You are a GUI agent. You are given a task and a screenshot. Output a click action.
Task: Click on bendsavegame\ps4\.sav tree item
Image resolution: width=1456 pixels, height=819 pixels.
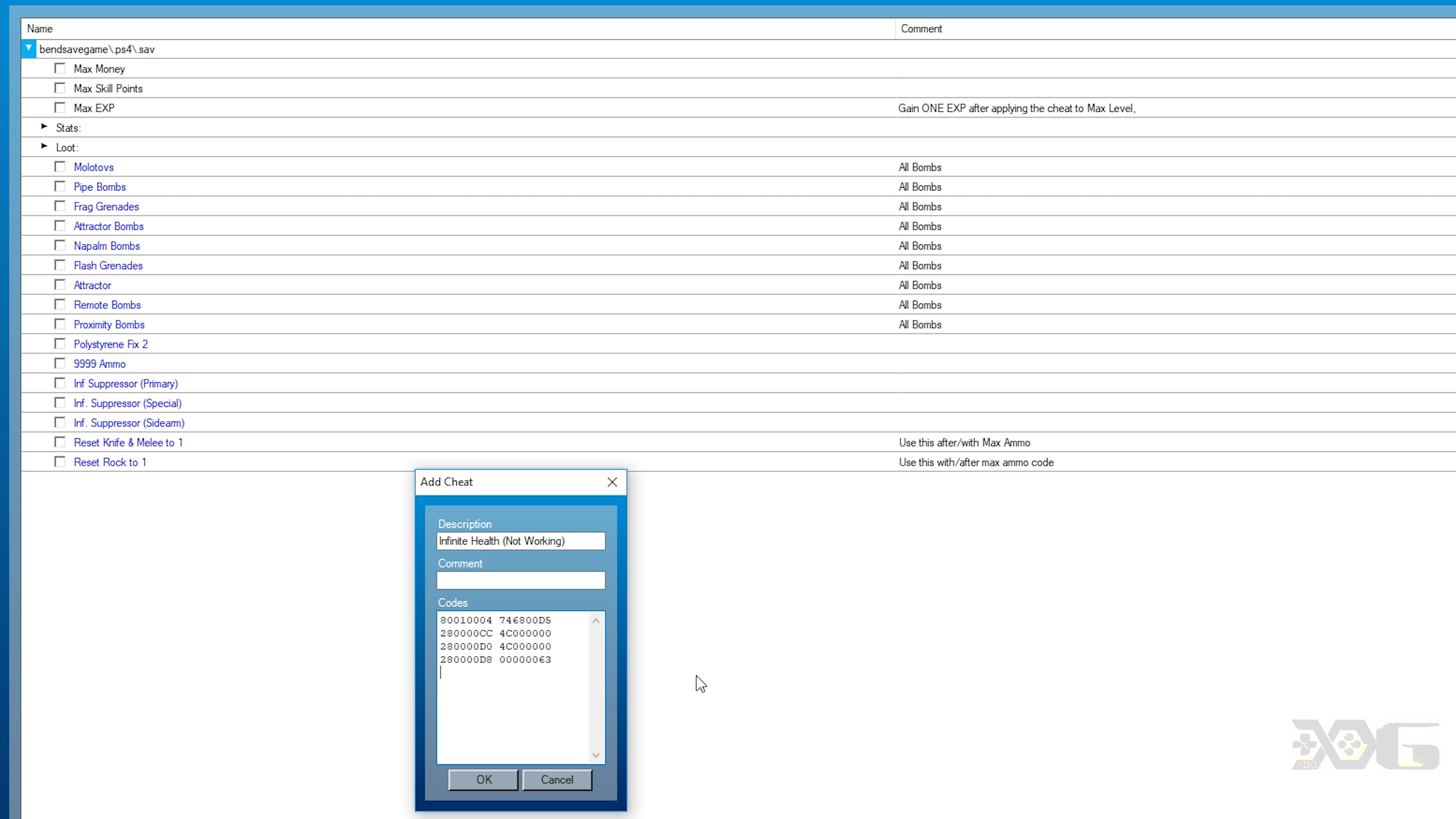click(x=97, y=49)
